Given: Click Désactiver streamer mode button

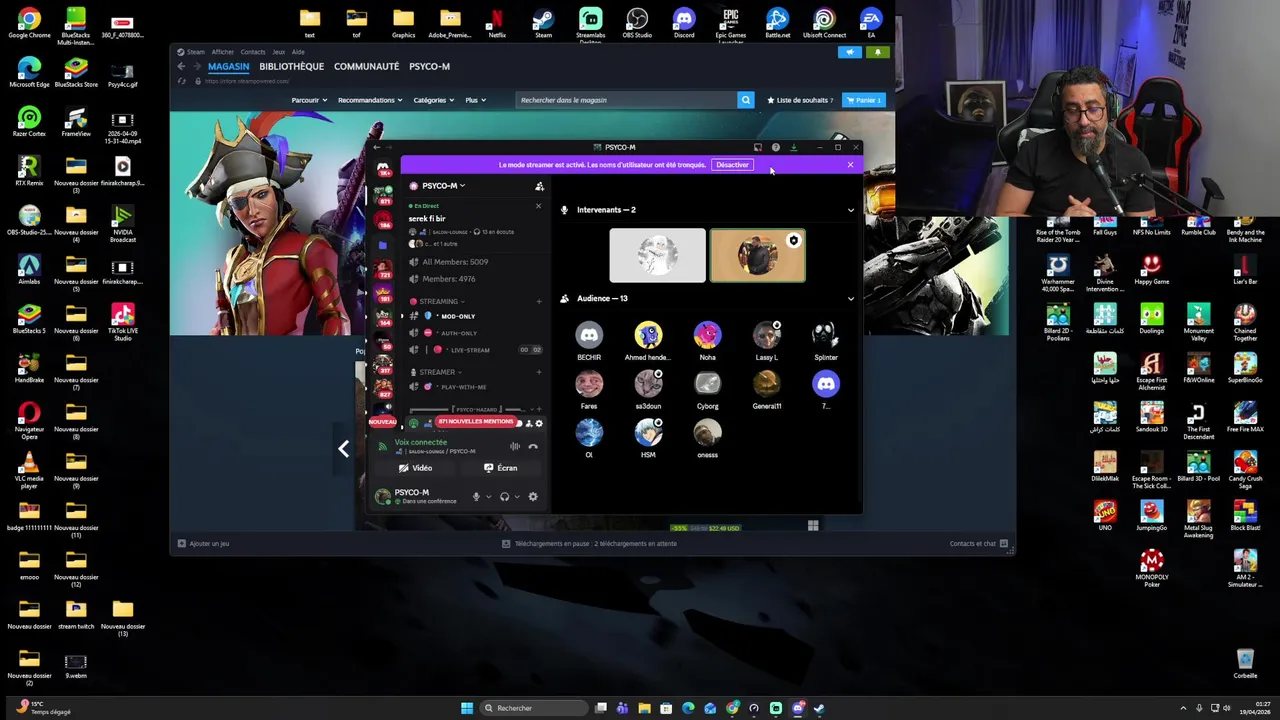Looking at the screenshot, I should [x=732, y=165].
